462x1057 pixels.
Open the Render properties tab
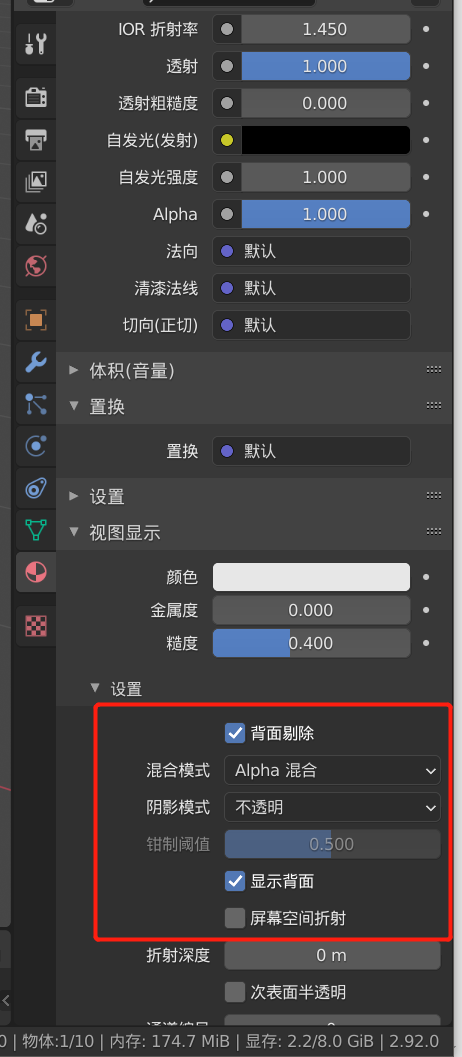[x=35, y=96]
